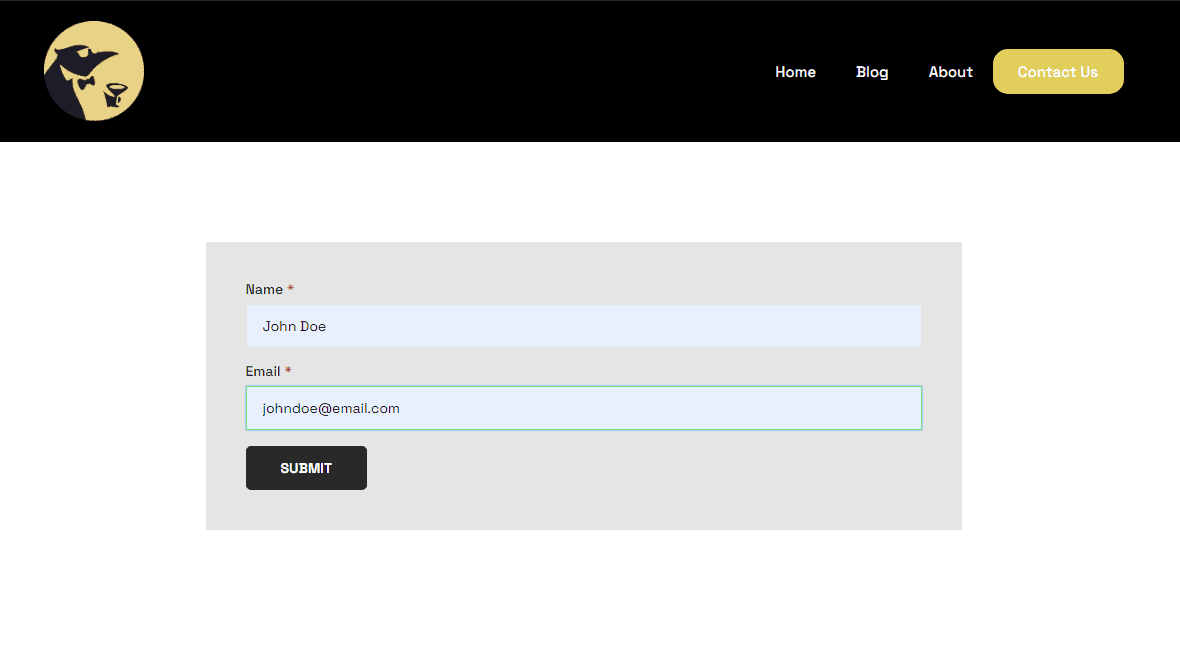Click the required asterisk beside Email
Screen dimensions: 1180x660
[x=288, y=371]
